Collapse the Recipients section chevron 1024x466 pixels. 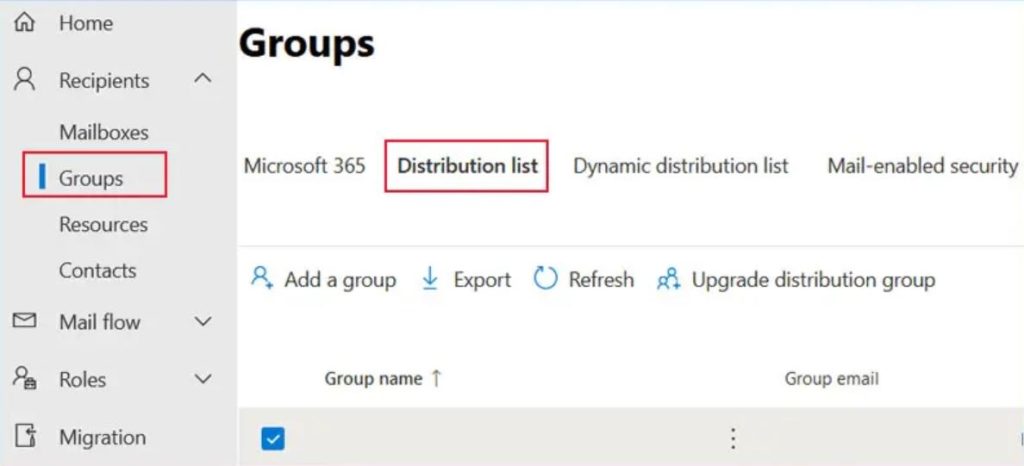[x=203, y=79]
